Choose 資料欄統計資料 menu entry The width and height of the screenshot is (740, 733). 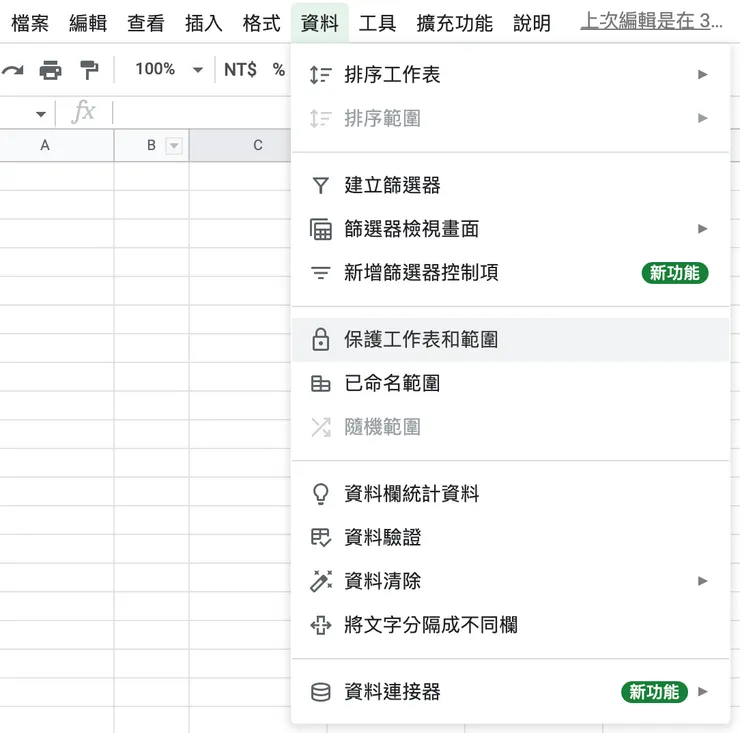click(510, 494)
